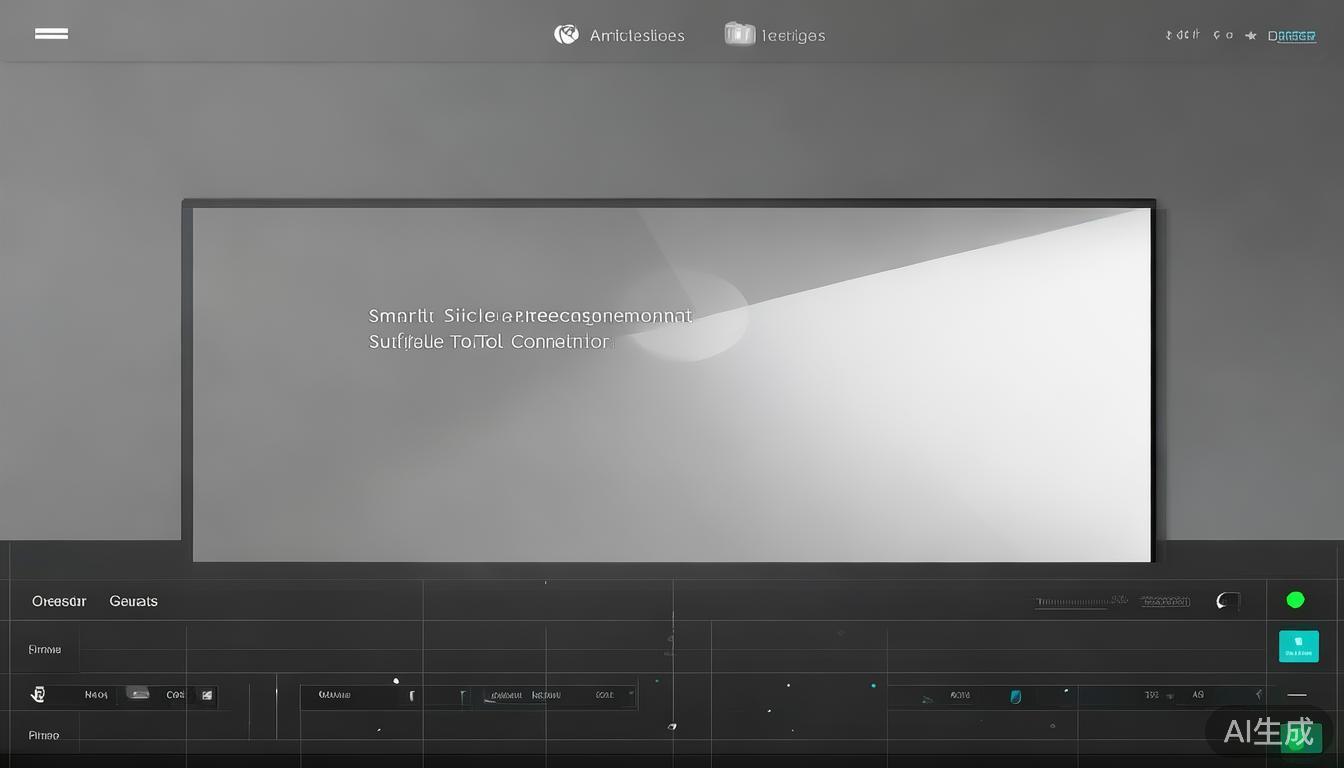Click the Amicteslioes label in top bar

(637, 36)
